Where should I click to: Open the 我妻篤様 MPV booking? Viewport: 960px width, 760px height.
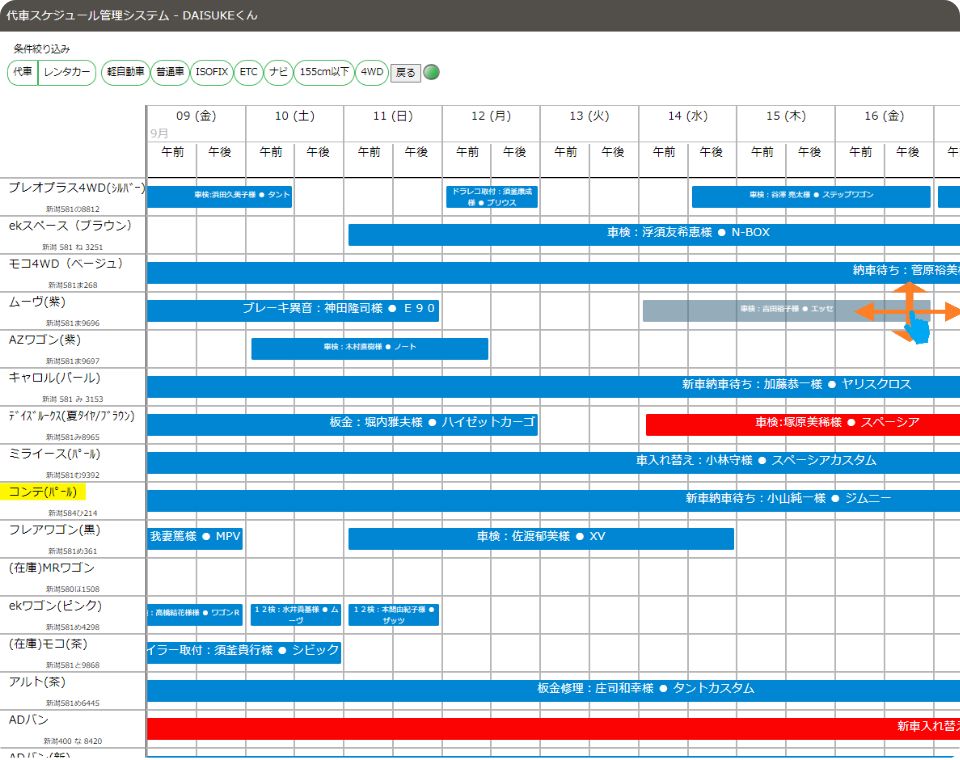195,538
